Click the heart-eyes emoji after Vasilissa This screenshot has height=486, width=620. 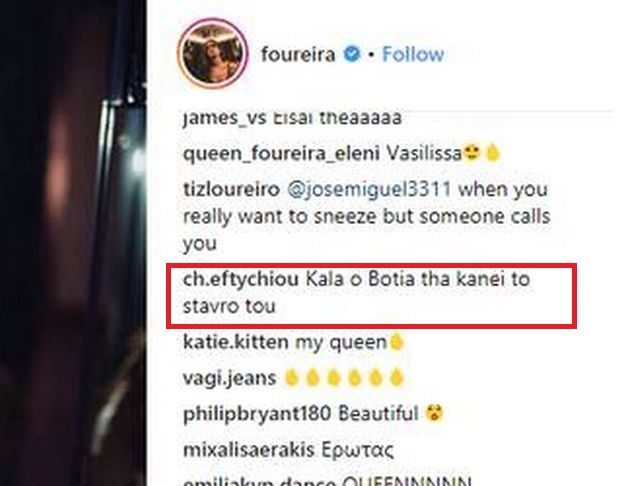[471, 153]
